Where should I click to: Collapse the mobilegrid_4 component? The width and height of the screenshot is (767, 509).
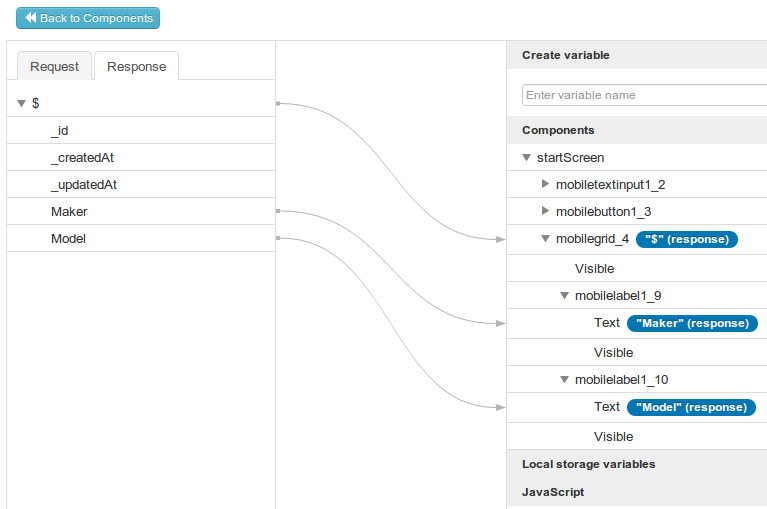(546, 239)
